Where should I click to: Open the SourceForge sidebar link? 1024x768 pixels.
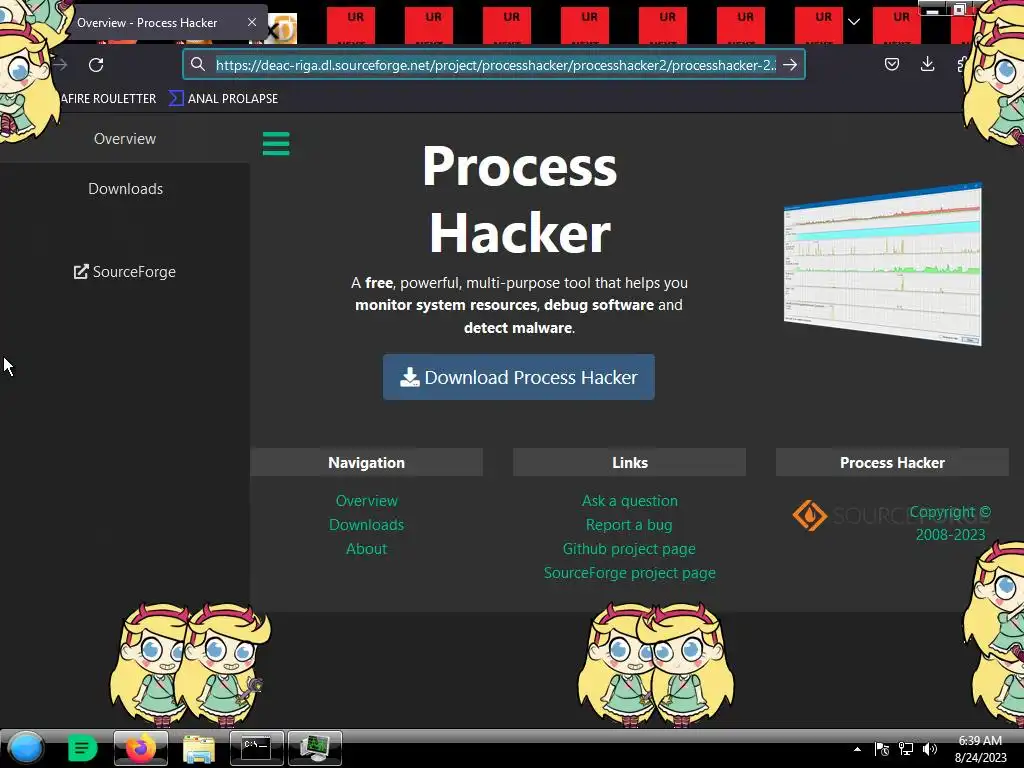pyautogui.click(x=125, y=272)
